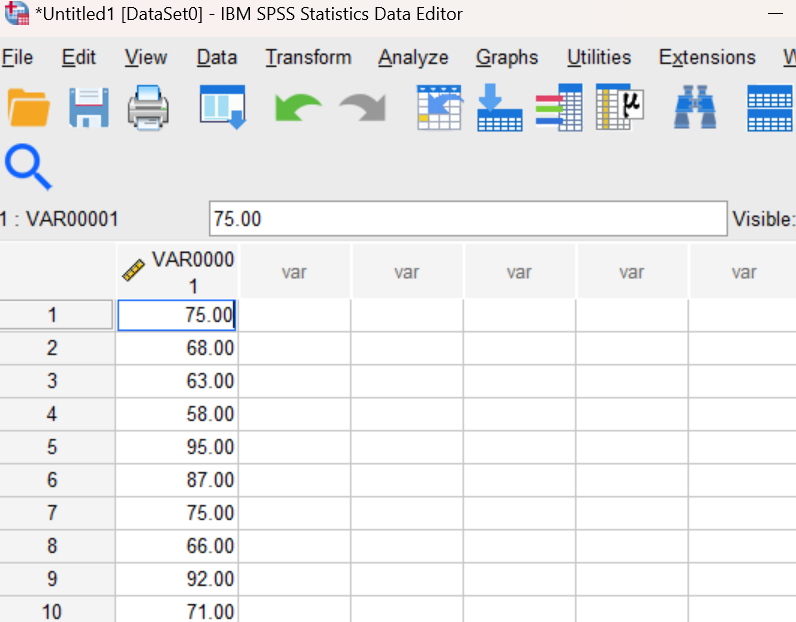Click the binoculars Find icon
The width and height of the screenshot is (796, 622).
click(695, 107)
